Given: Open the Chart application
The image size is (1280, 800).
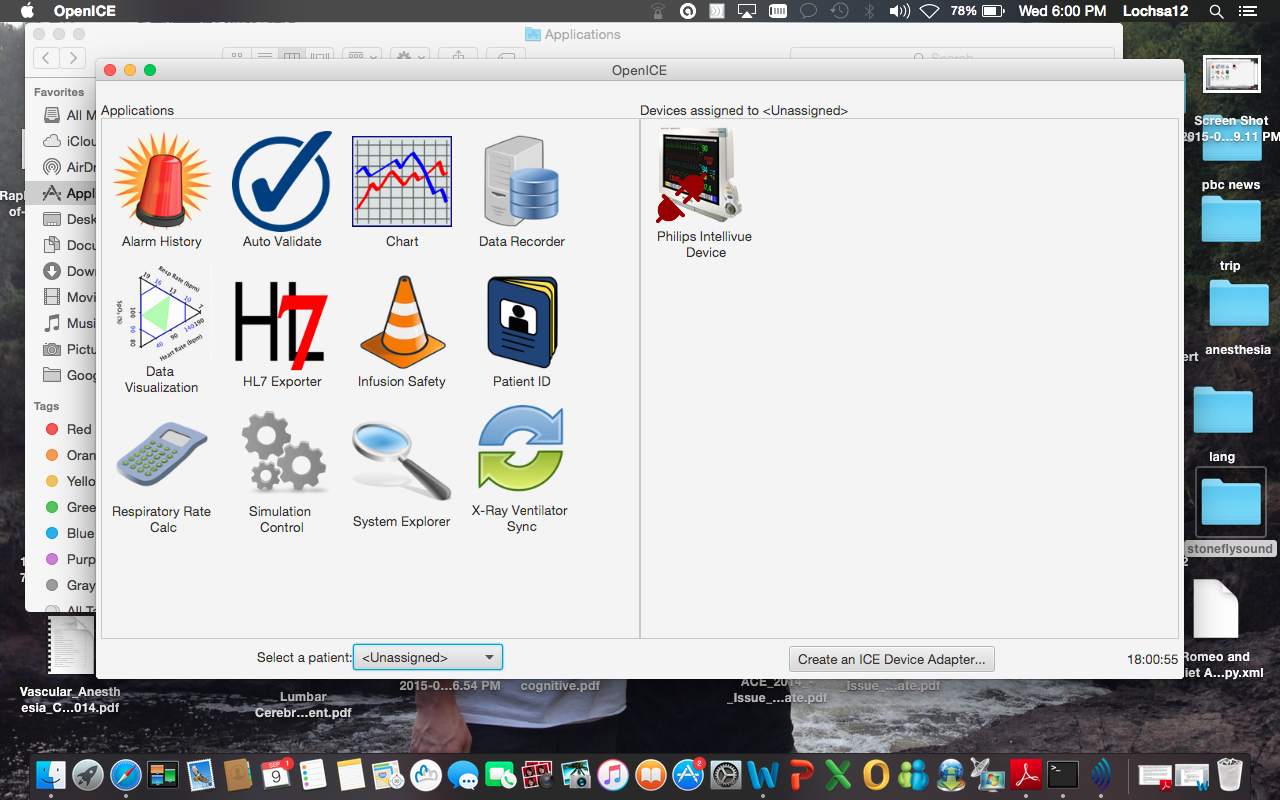Looking at the screenshot, I should [402, 191].
